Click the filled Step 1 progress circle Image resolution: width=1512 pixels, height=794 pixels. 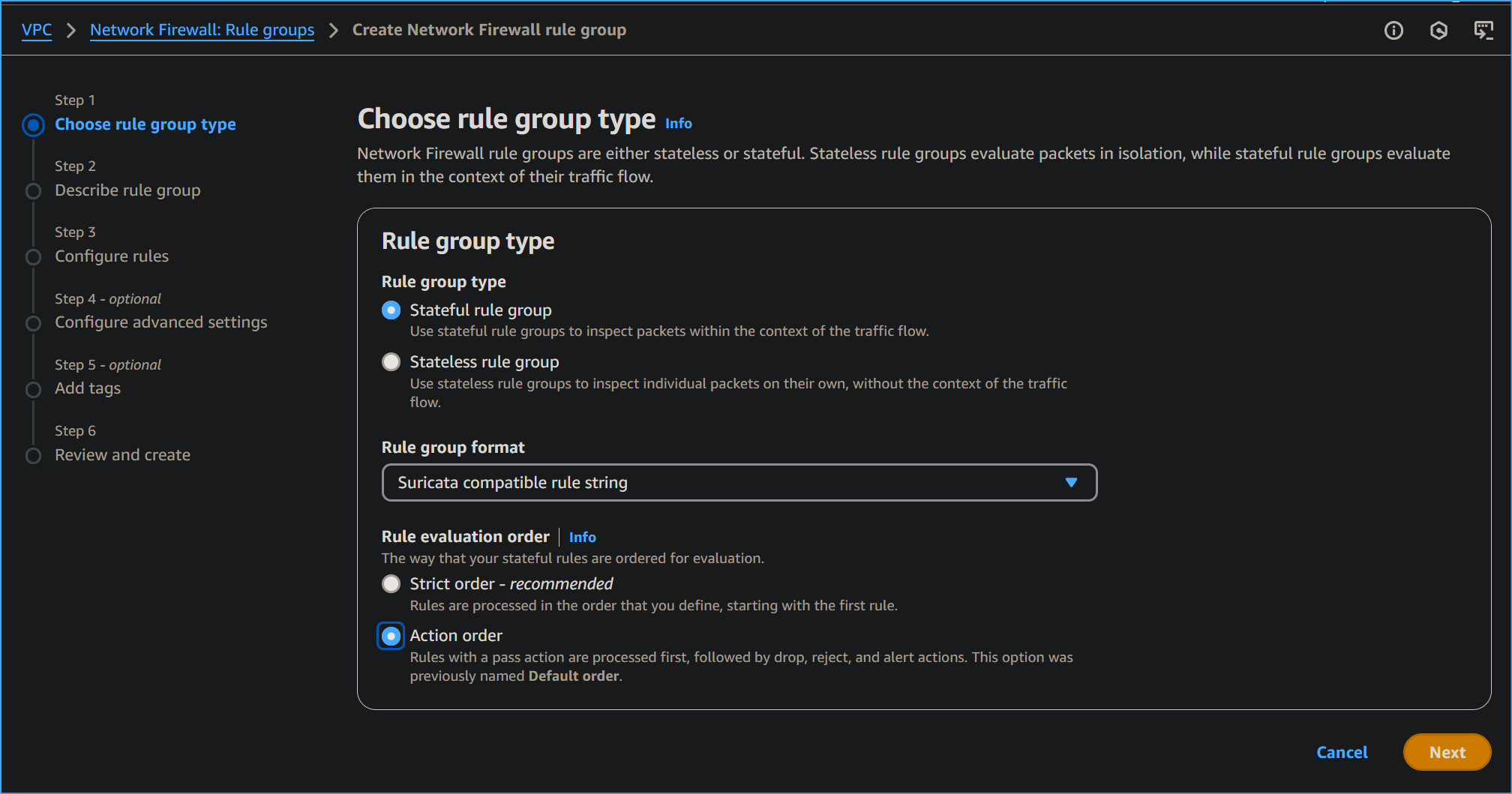coord(33,125)
